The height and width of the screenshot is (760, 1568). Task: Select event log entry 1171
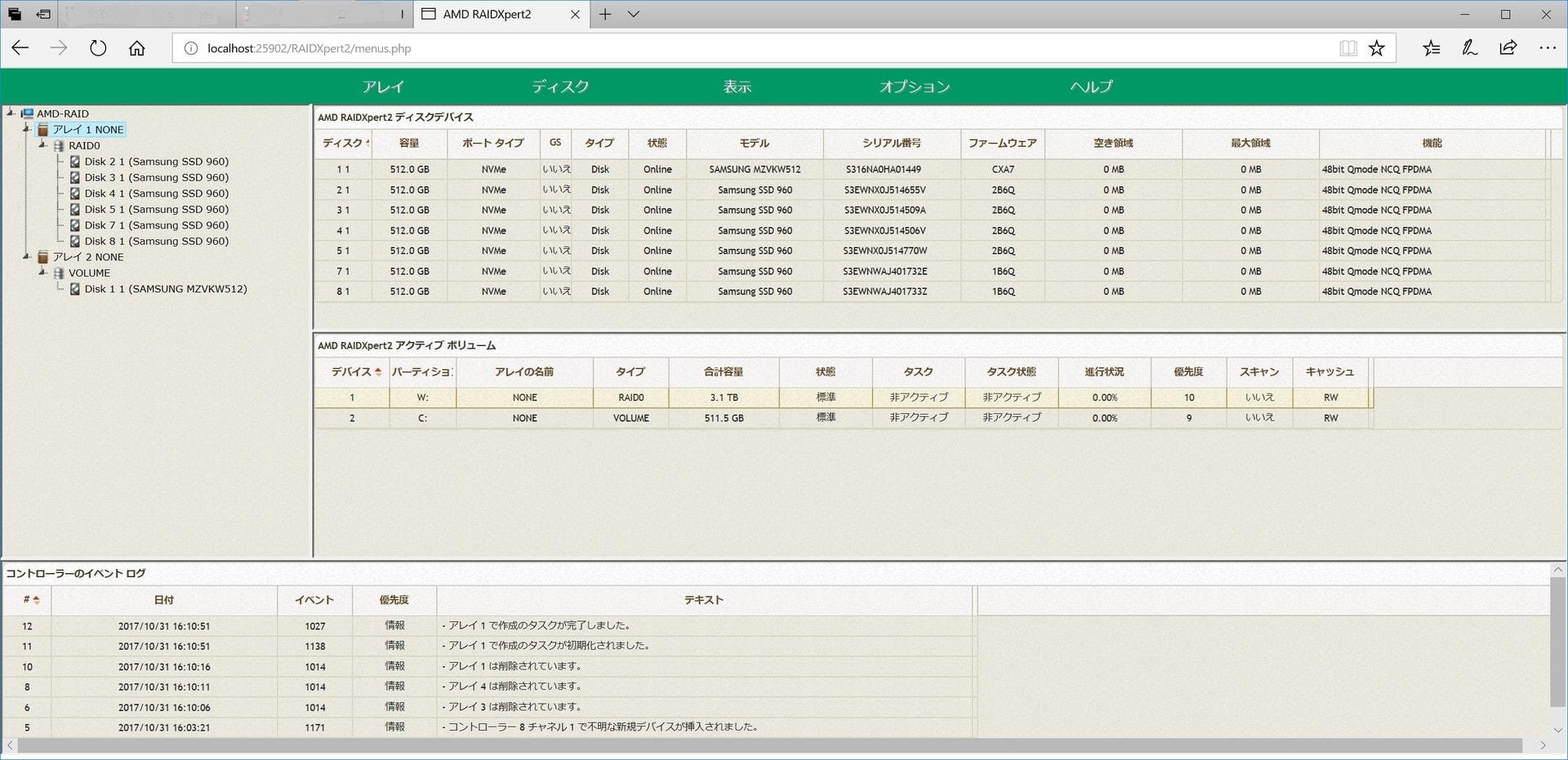click(x=488, y=727)
